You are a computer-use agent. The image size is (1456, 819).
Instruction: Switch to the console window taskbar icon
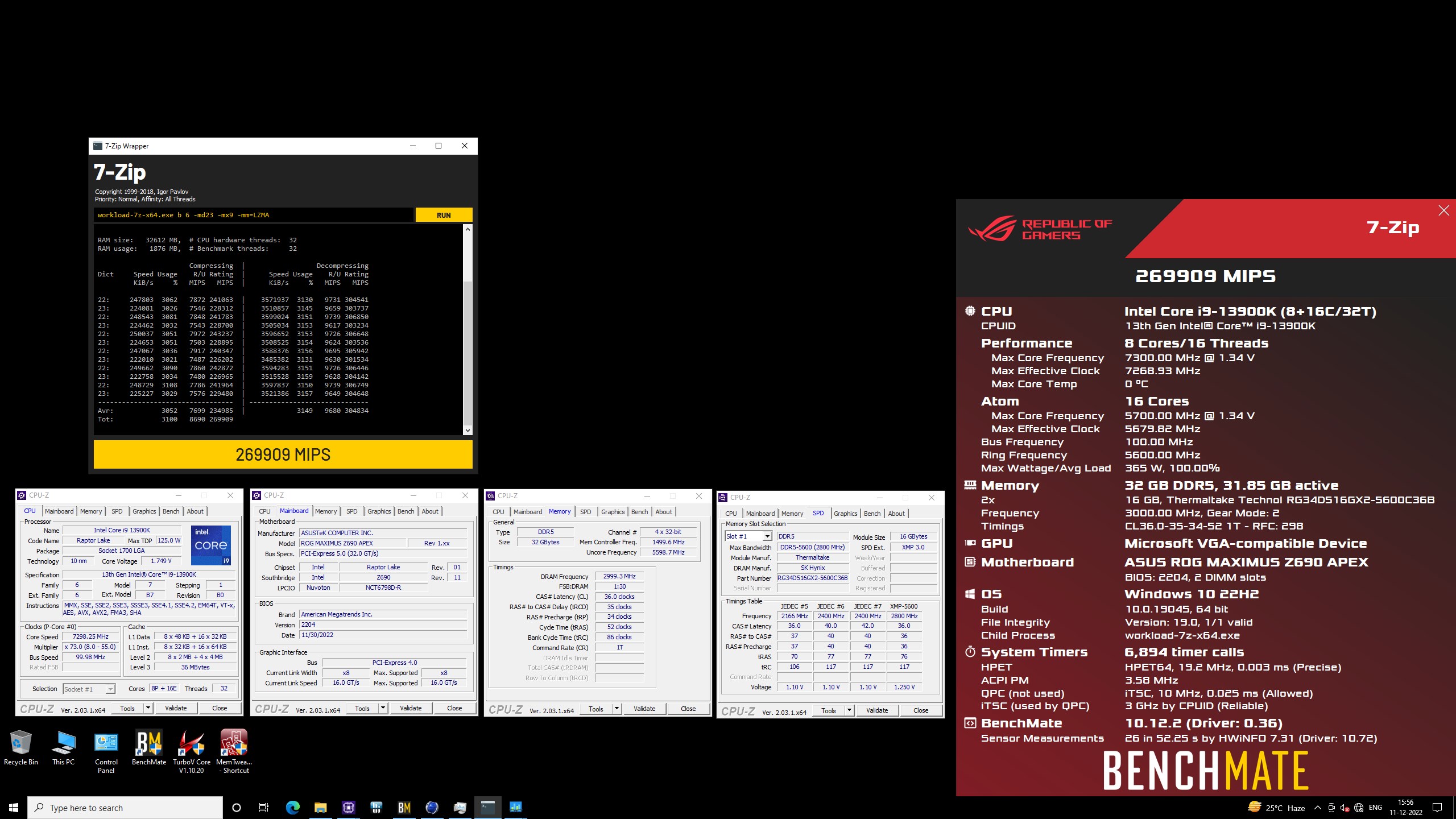(487, 808)
